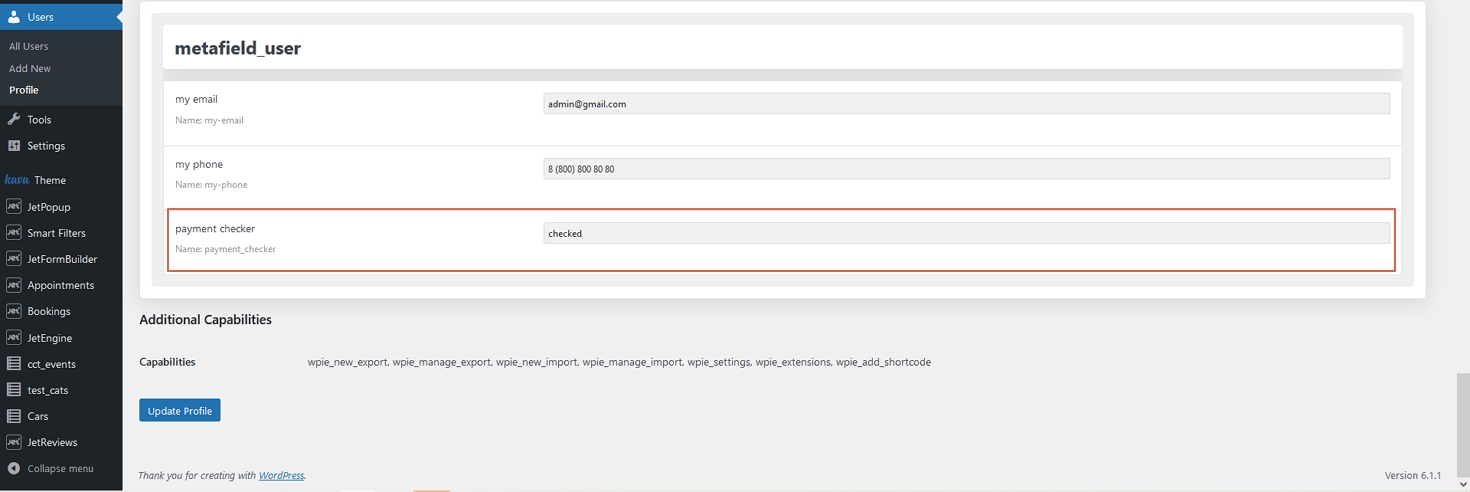Click the Cars list icon

click(x=14, y=415)
